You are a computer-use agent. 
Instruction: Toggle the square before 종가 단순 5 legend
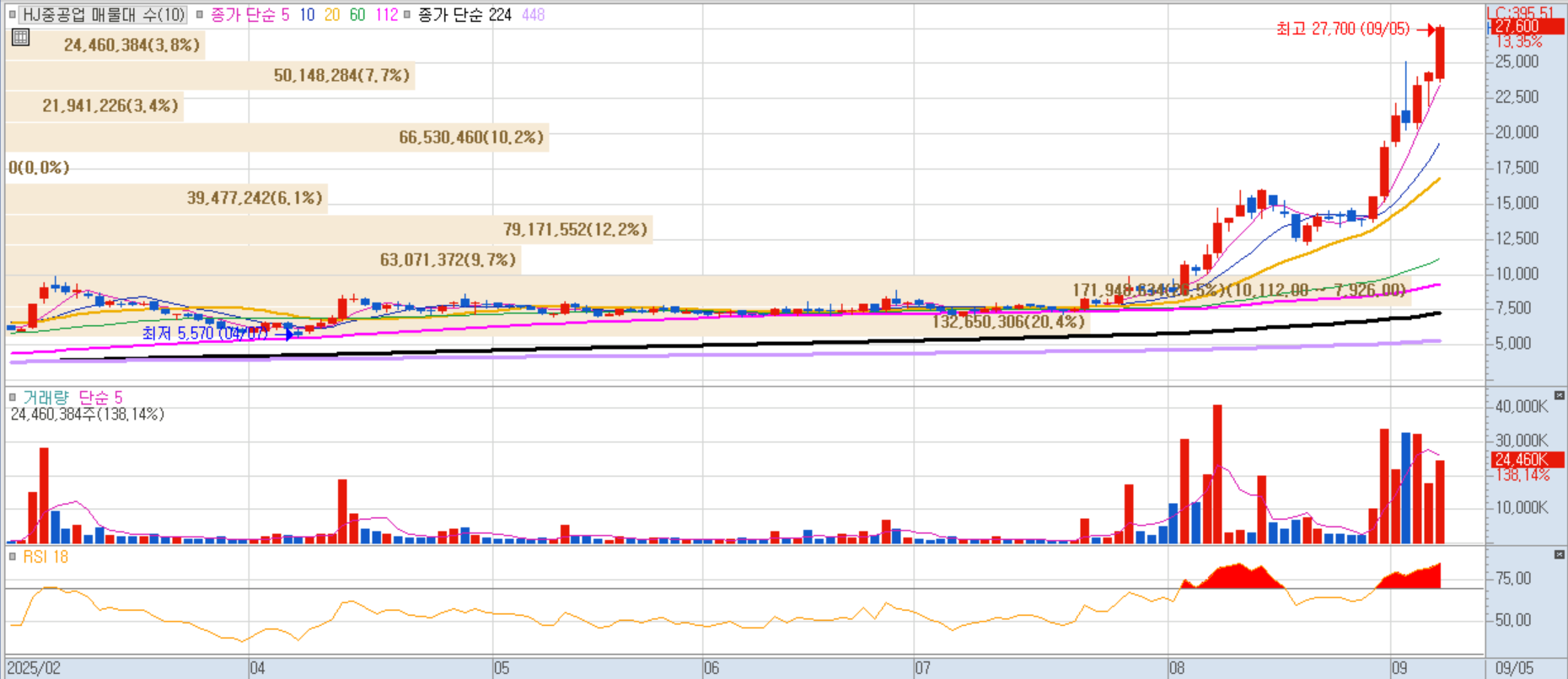(200, 14)
